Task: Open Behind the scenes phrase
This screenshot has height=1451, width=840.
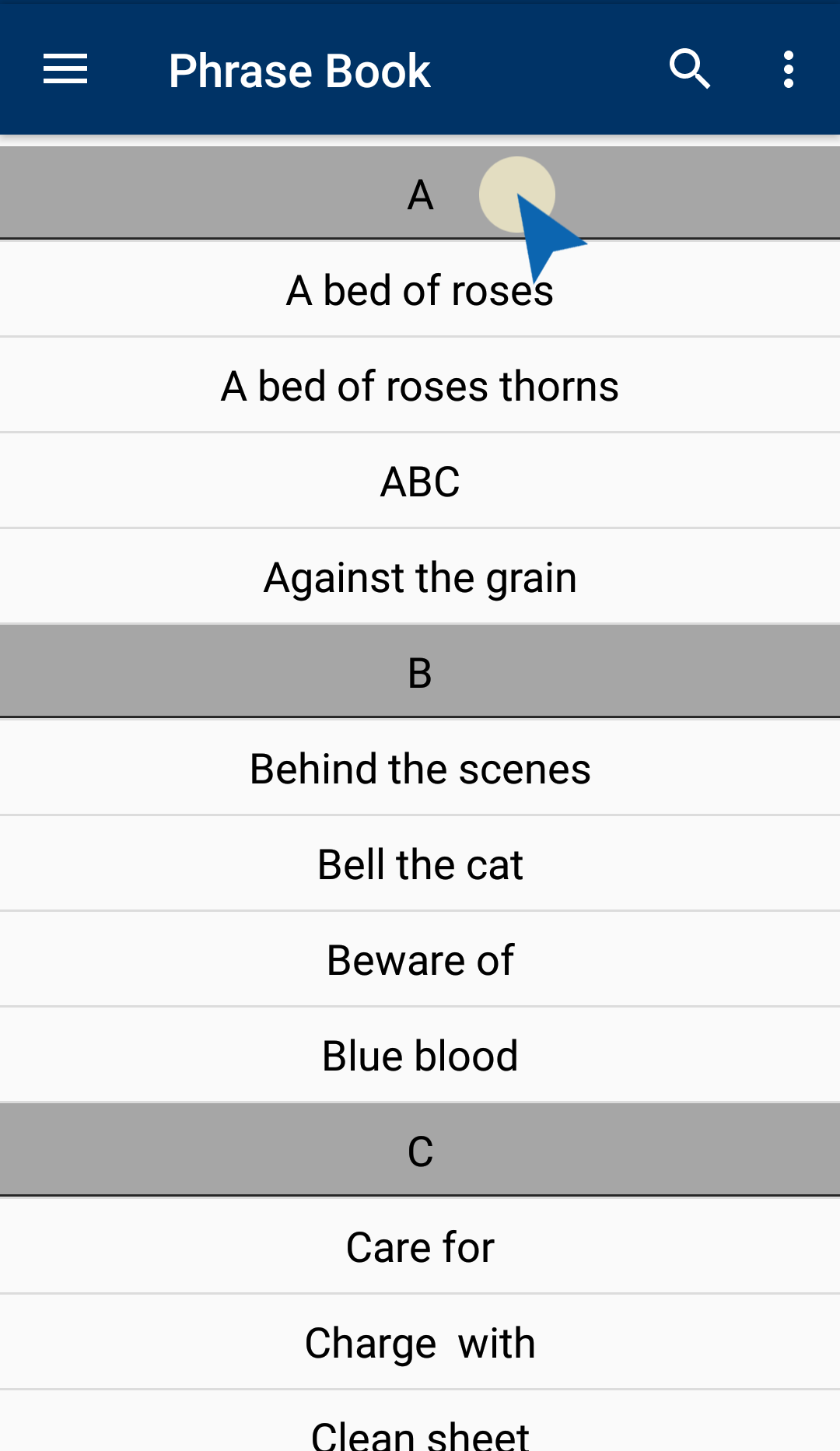Action: (x=420, y=768)
